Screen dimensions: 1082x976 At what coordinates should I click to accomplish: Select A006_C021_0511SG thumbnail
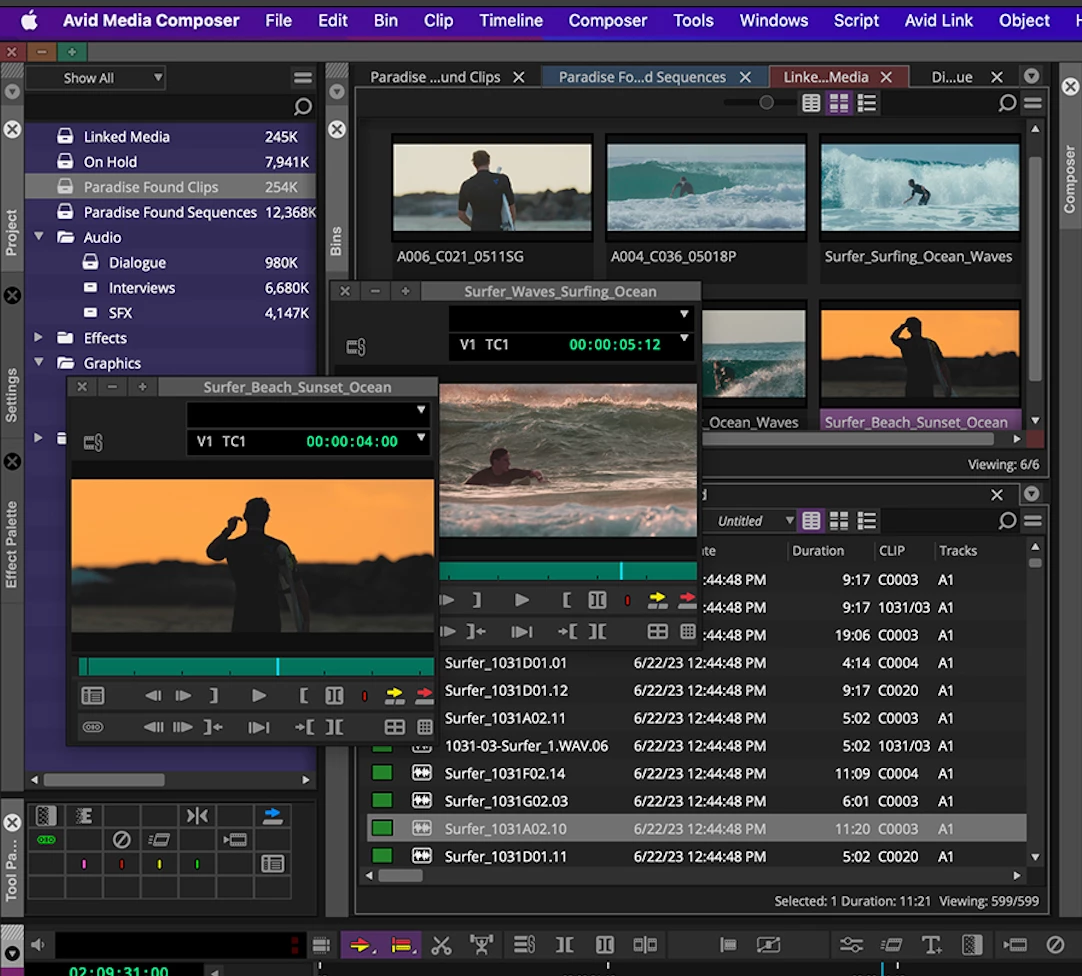(x=491, y=187)
